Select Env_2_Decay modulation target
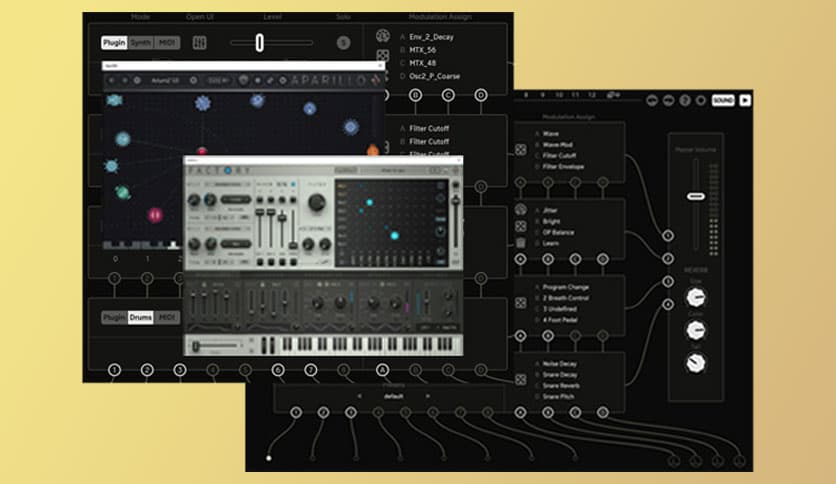The height and width of the screenshot is (484, 836). click(431, 37)
